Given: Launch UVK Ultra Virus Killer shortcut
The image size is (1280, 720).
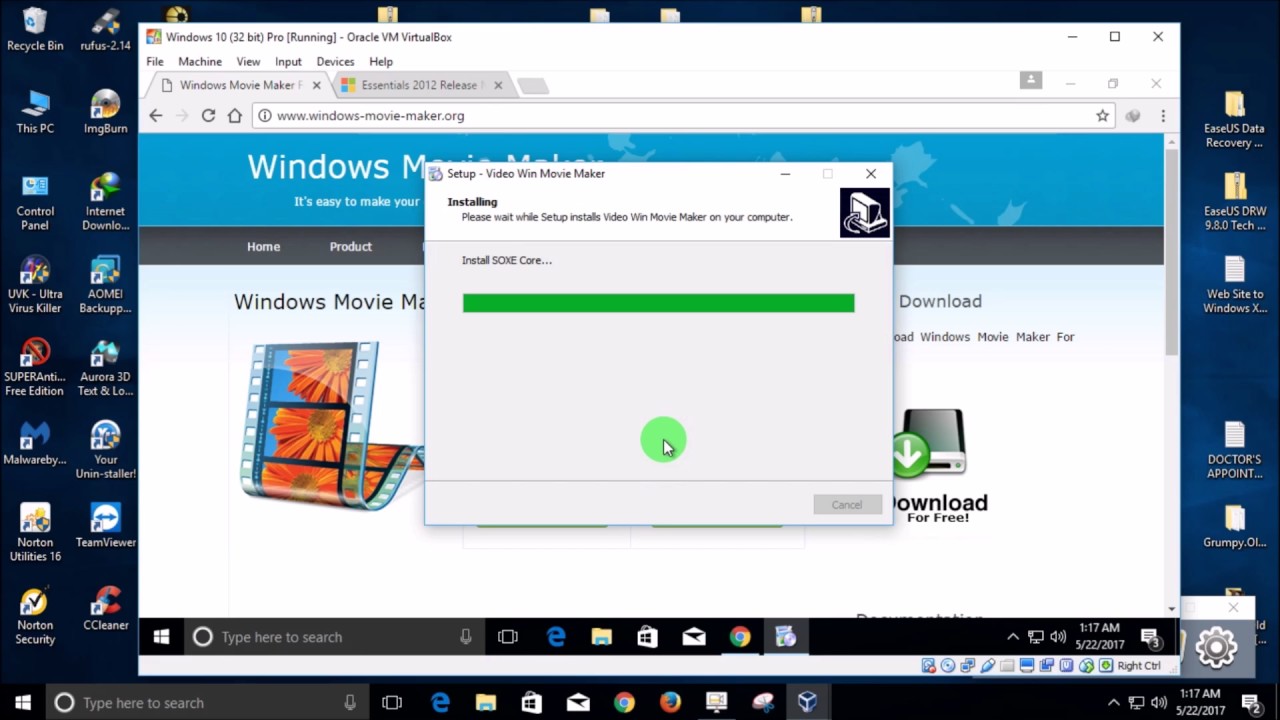Looking at the screenshot, I should tap(34, 285).
